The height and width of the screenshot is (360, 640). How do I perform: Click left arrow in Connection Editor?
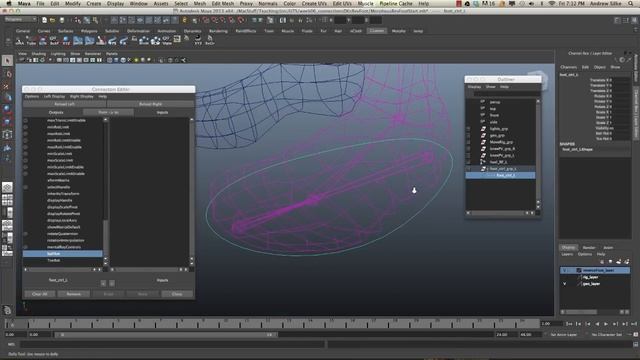(x=103, y=283)
